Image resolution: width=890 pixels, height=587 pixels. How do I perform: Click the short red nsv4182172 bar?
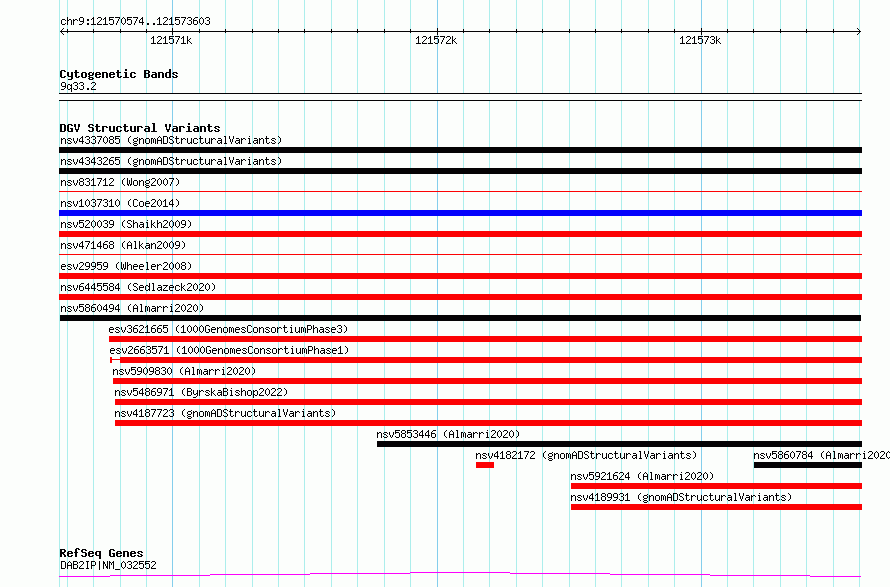tap(485, 465)
